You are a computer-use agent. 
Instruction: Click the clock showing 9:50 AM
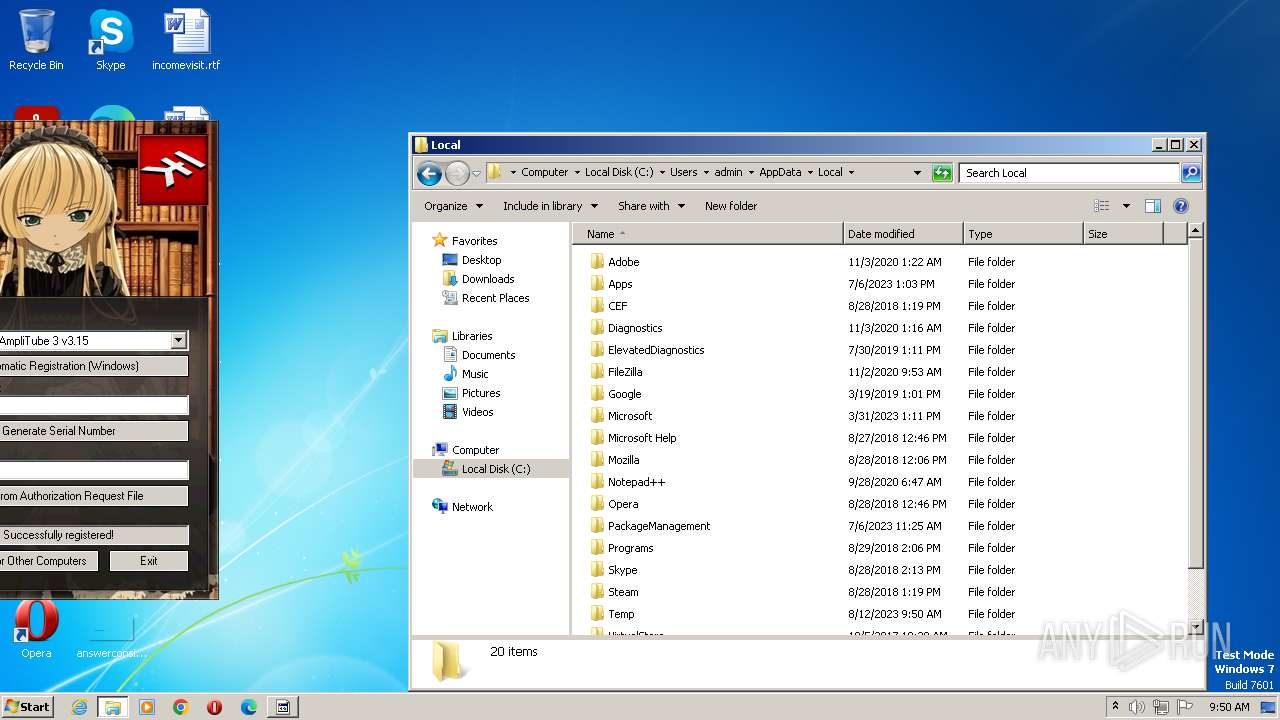pos(1229,707)
